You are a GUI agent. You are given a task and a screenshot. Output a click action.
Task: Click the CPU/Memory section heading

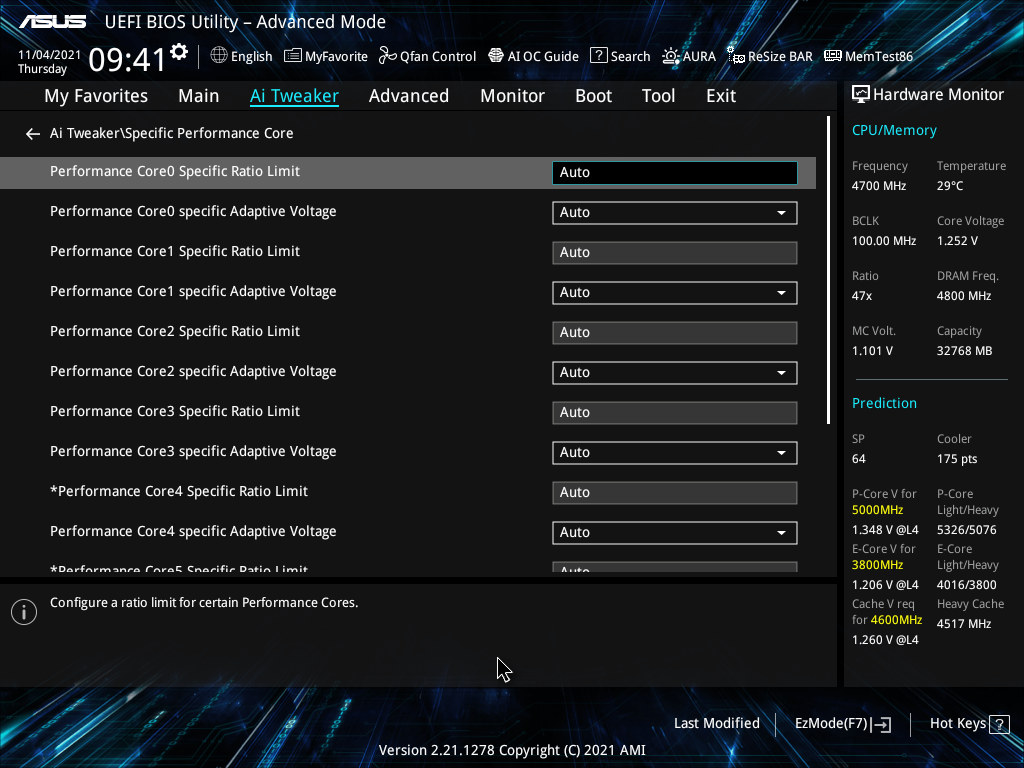894,131
